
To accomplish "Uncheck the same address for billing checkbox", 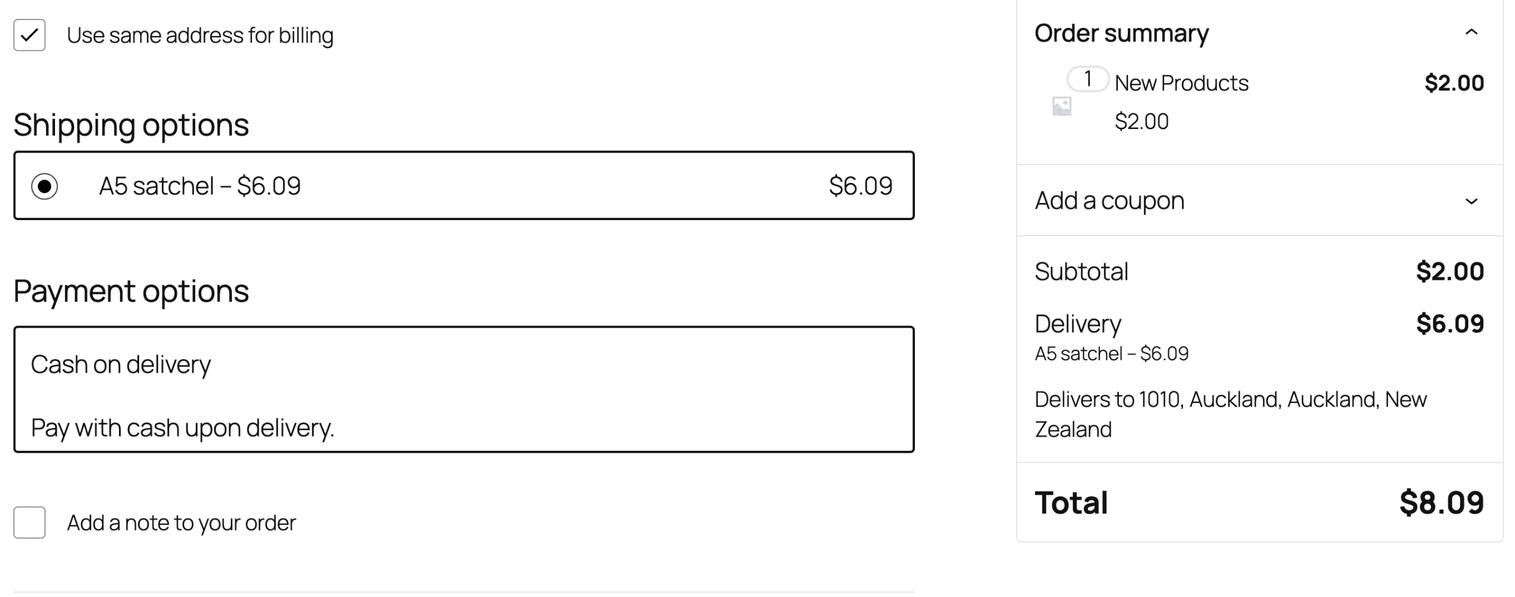I will pyautogui.click(x=30, y=35).
